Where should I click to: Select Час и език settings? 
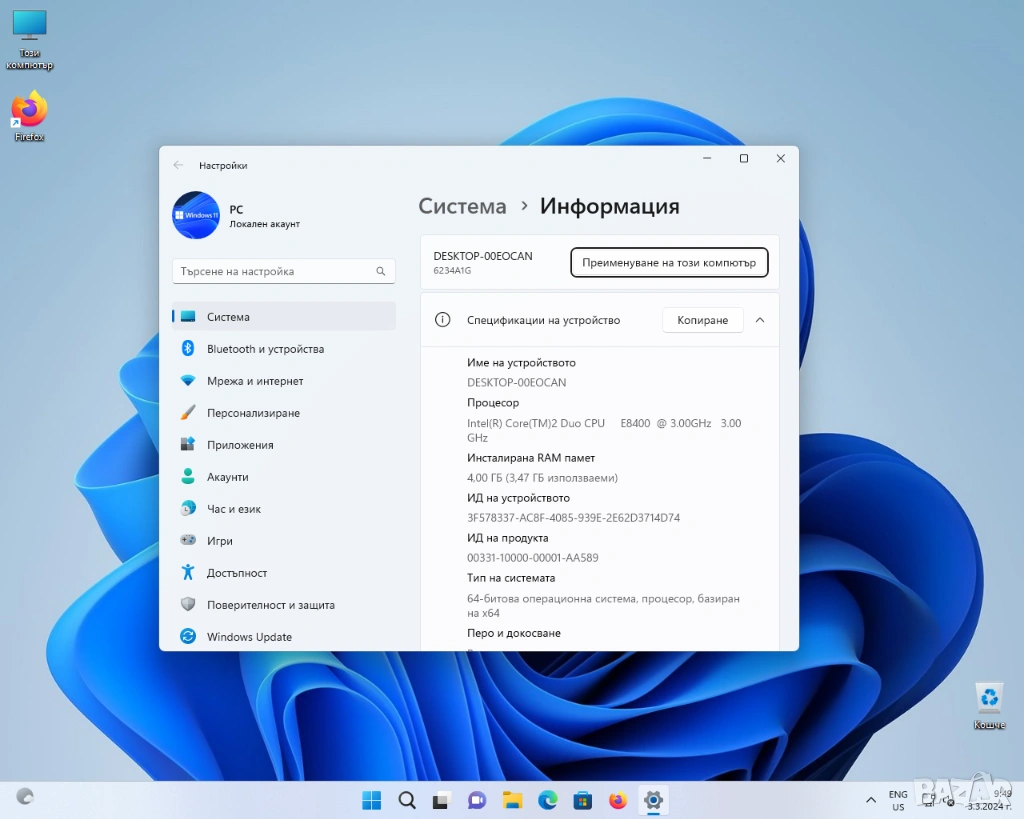point(234,509)
